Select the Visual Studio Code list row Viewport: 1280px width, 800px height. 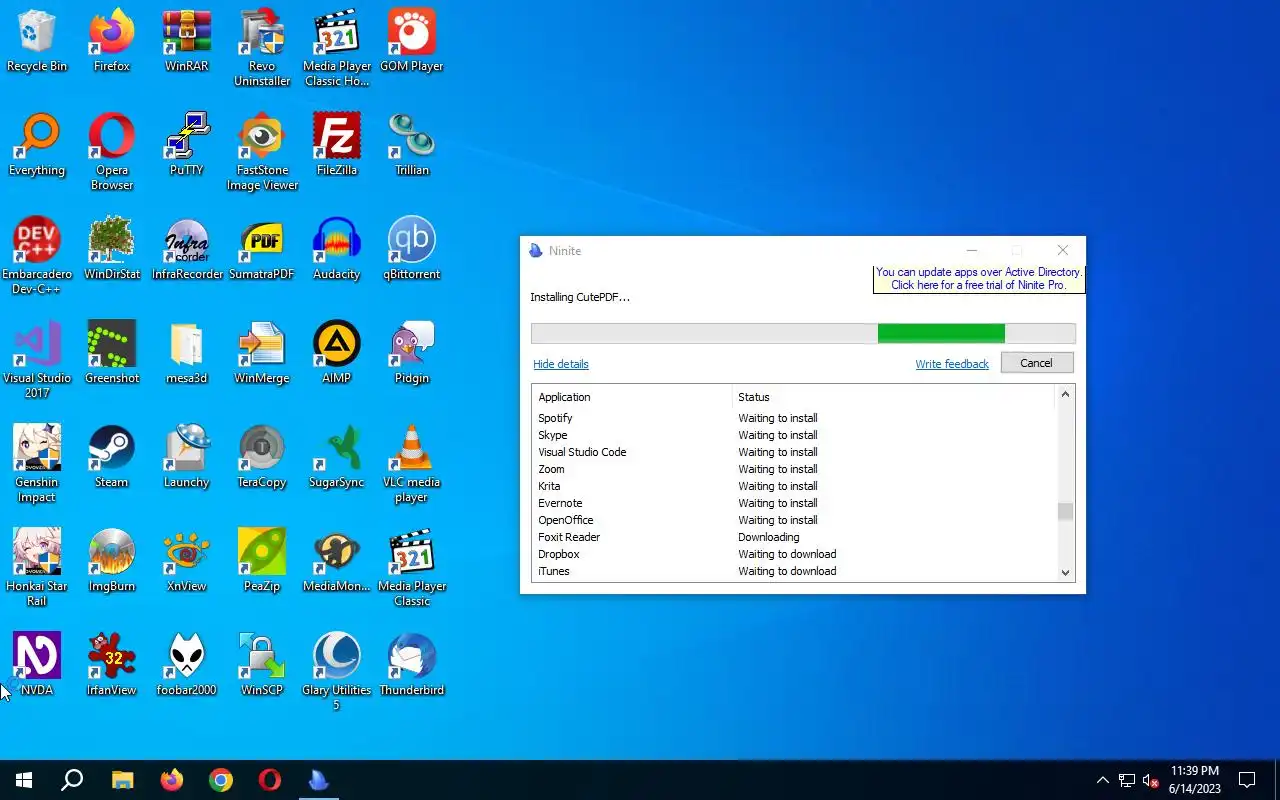point(794,452)
